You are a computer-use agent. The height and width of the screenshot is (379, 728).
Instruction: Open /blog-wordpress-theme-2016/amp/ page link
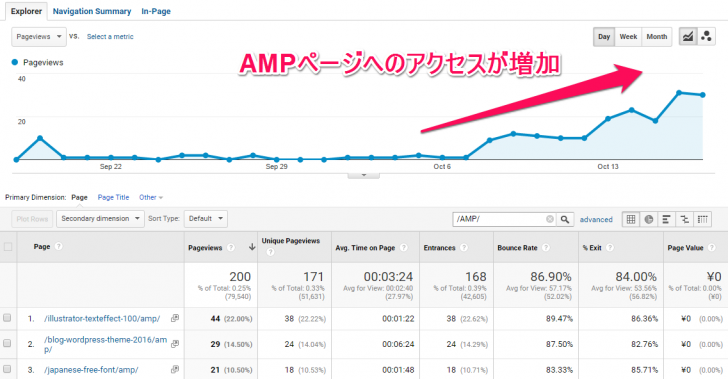(105, 344)
